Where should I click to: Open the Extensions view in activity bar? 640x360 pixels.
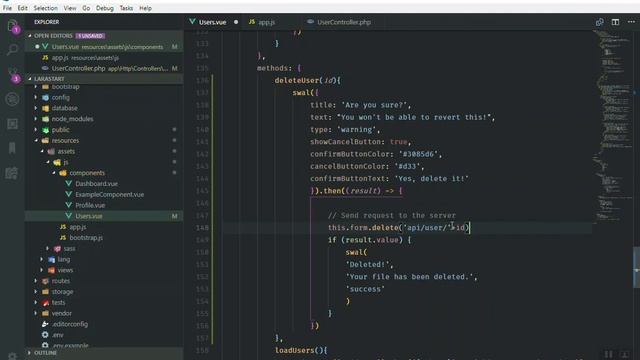point(12,124)
